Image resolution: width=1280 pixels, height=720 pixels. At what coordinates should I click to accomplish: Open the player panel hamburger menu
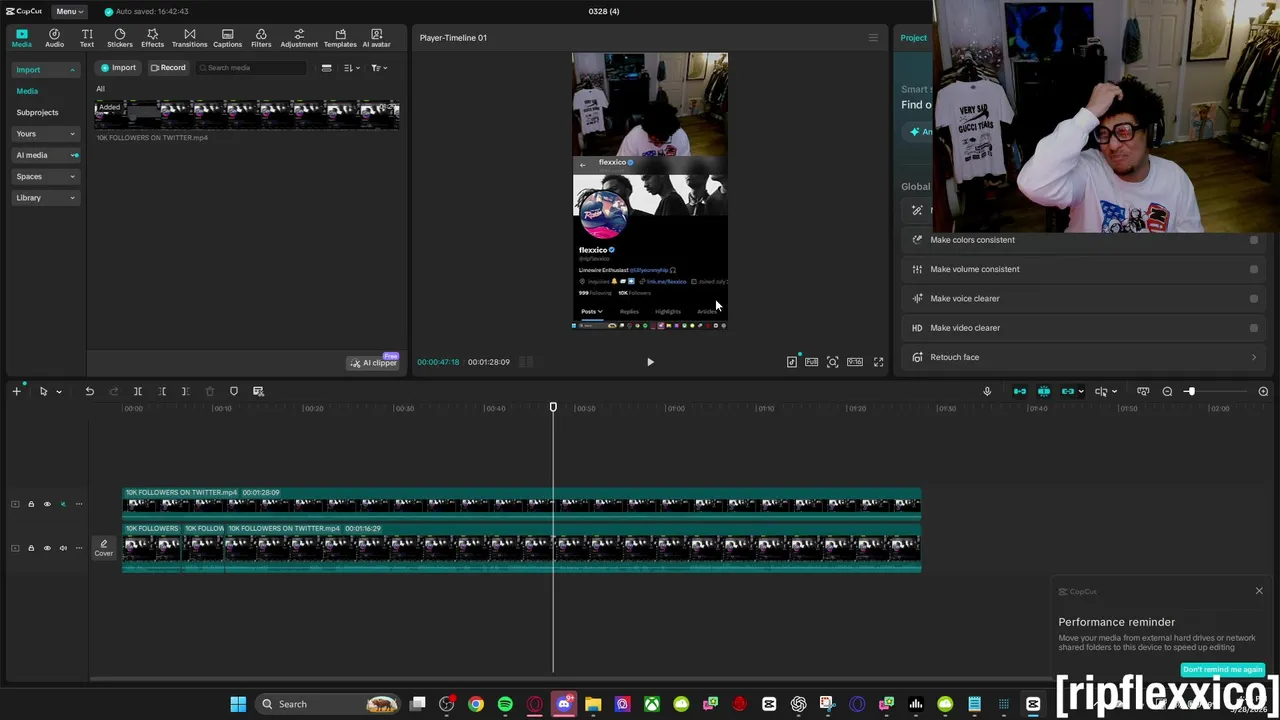point(873,38)
